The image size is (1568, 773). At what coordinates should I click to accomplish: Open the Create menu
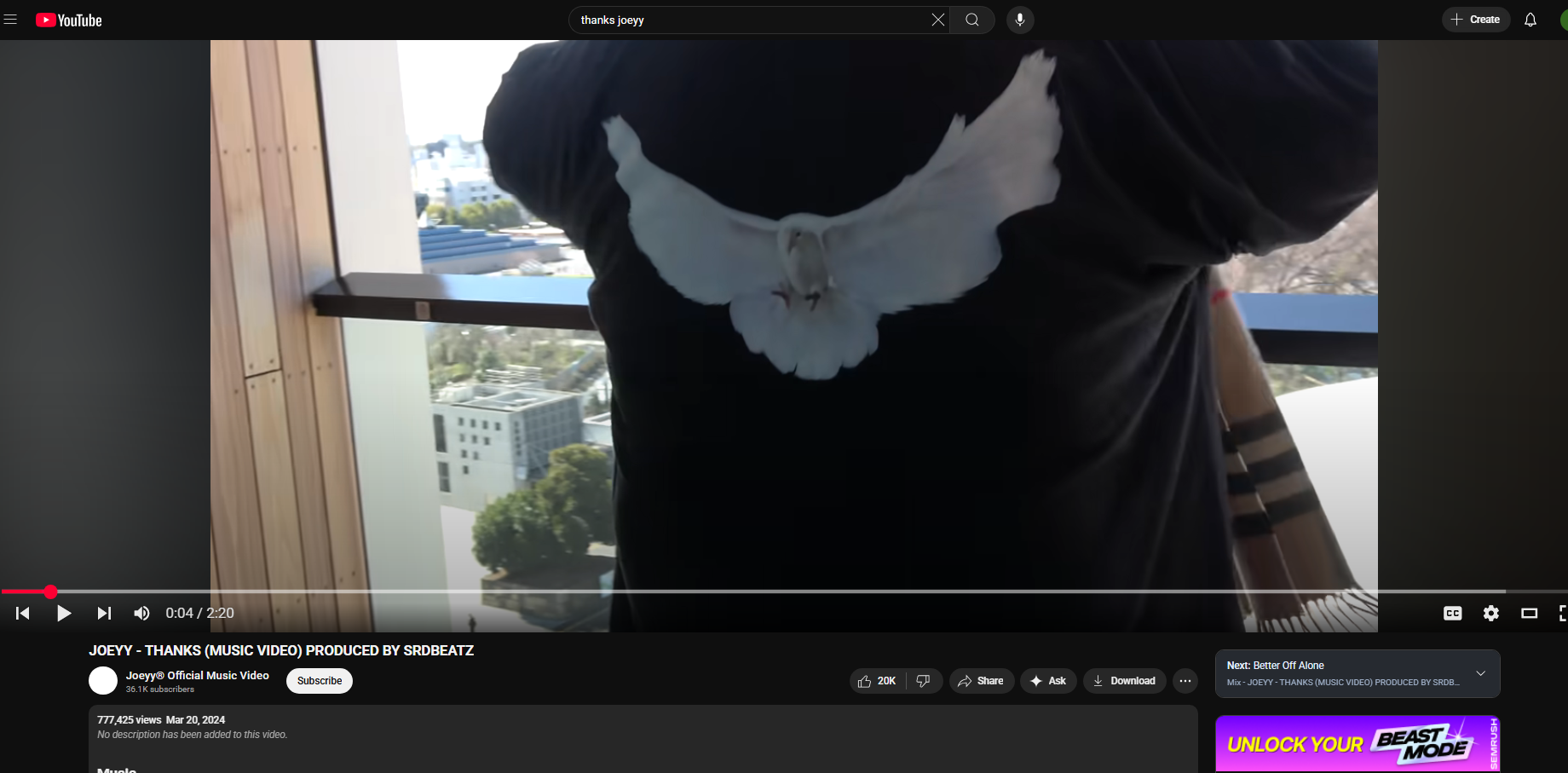[x=1475, y=20]
